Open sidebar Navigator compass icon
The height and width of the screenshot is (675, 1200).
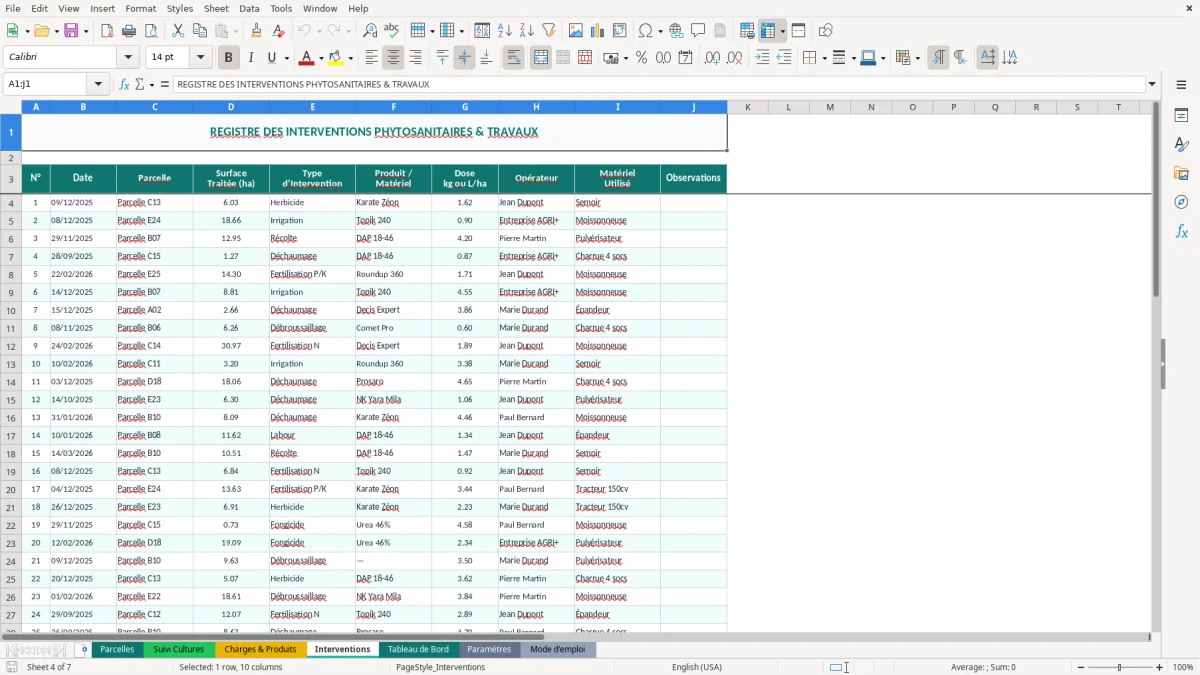[1181, 202]
